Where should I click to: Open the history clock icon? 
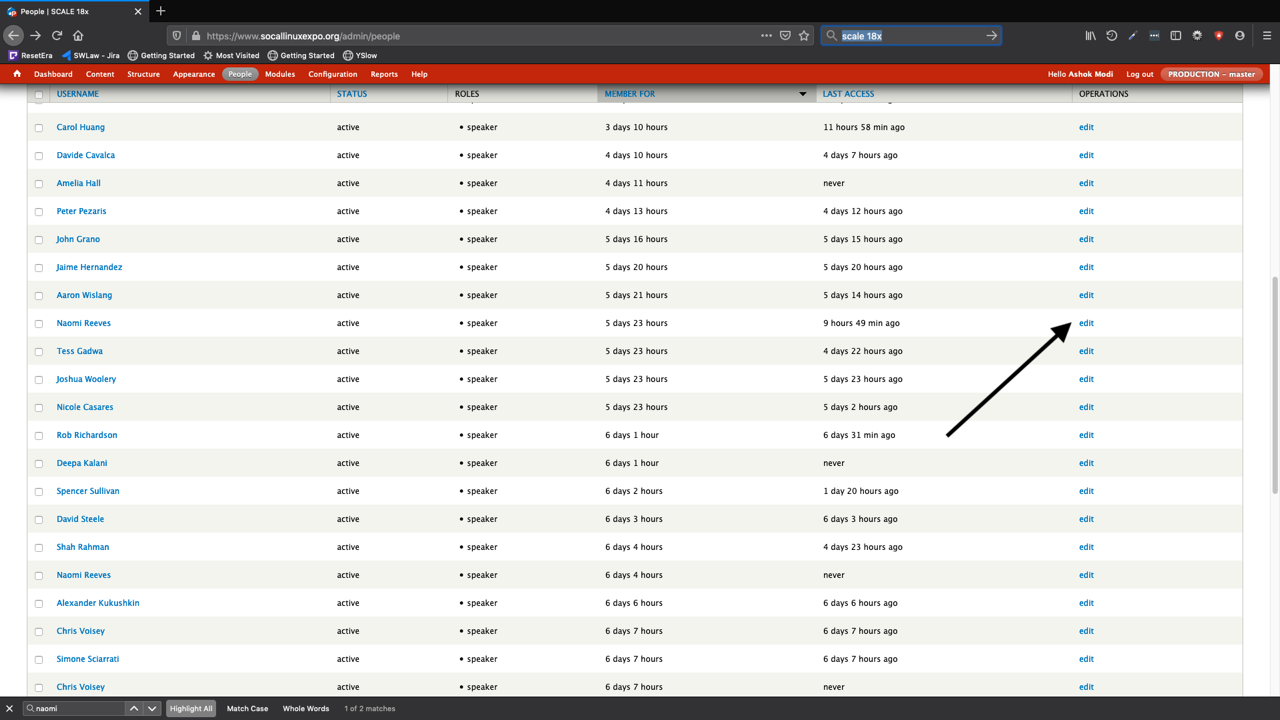click(x=1111, y=36)
